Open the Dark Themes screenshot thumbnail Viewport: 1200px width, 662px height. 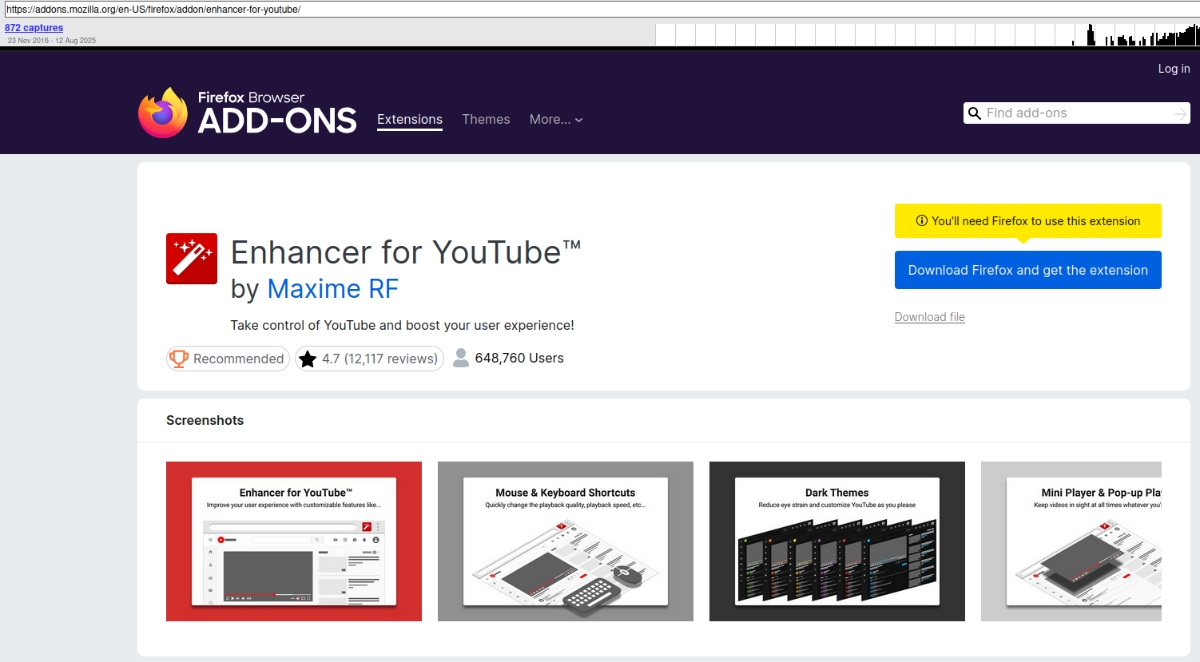point(837,541)
